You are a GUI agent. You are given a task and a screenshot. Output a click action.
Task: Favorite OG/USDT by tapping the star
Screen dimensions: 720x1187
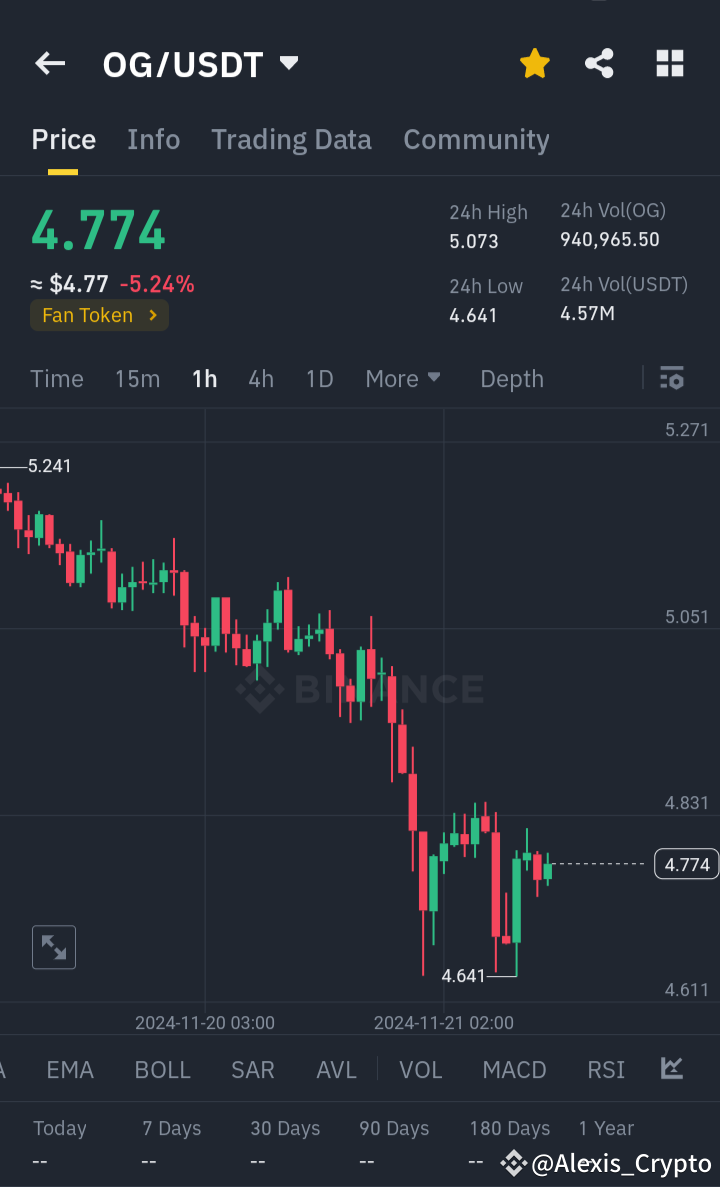[534, 62]
